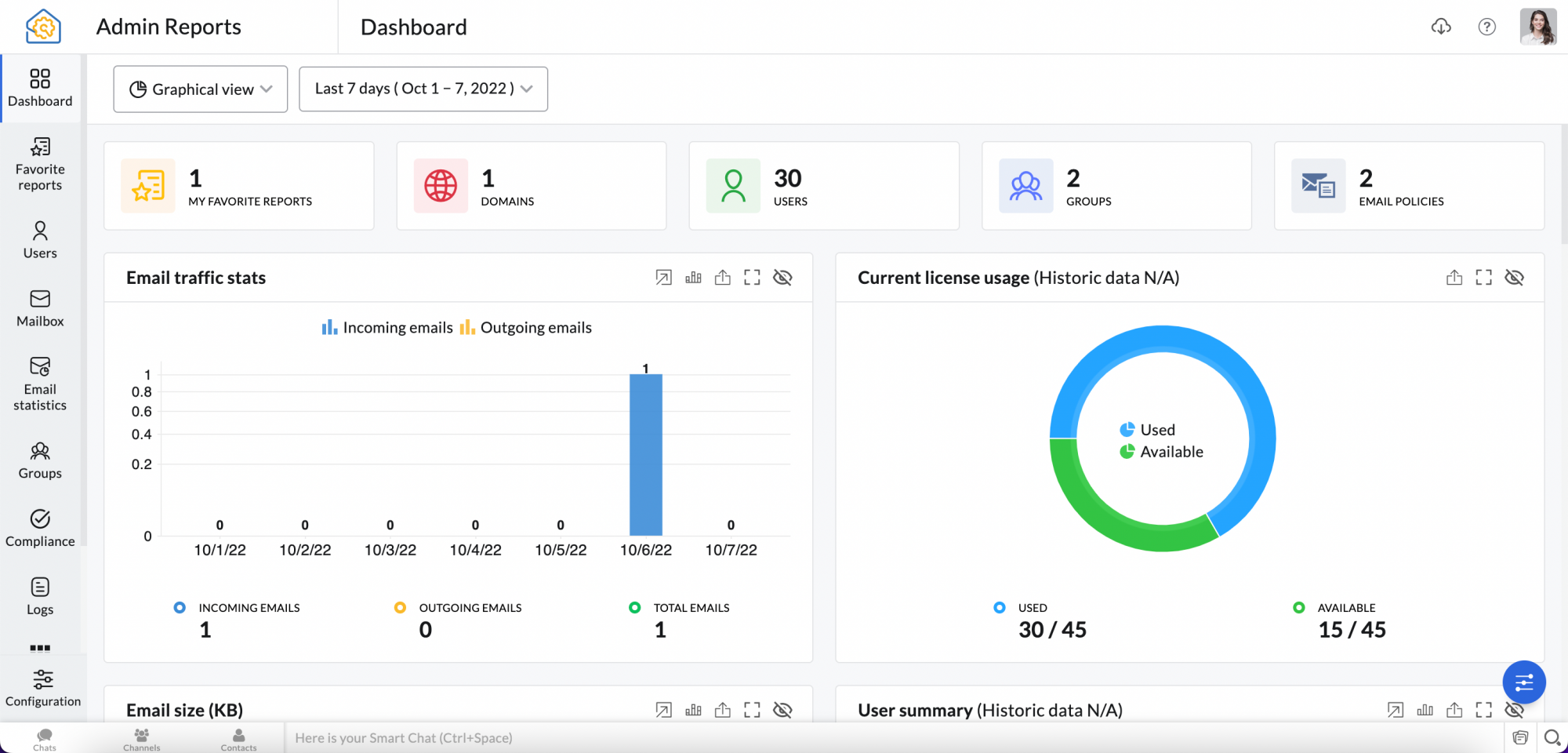Open the Last 7 days date range dropdown

423,89
